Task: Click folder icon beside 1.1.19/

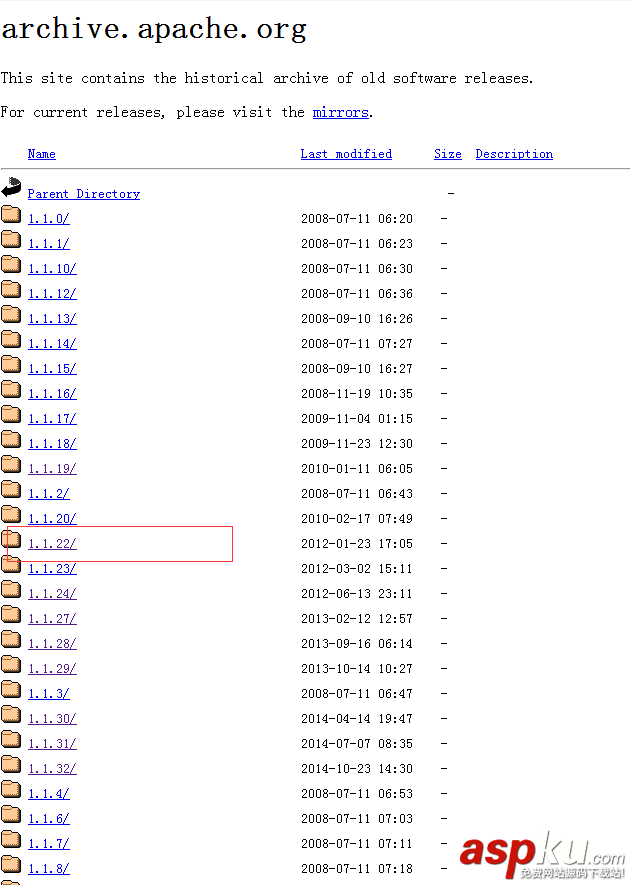Action: (x=11, y=465)
